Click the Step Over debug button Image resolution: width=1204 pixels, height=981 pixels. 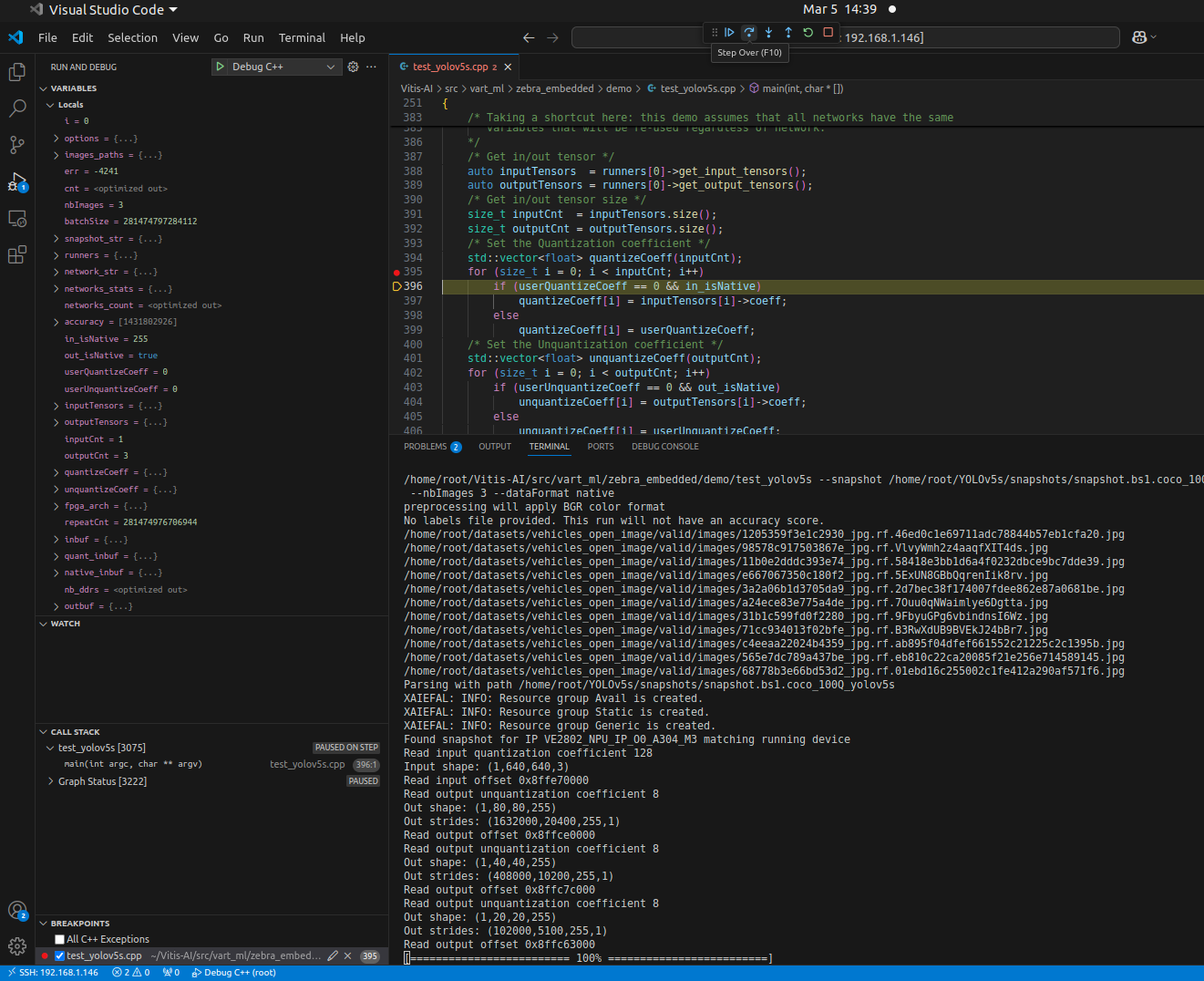[x=748, y=33]
